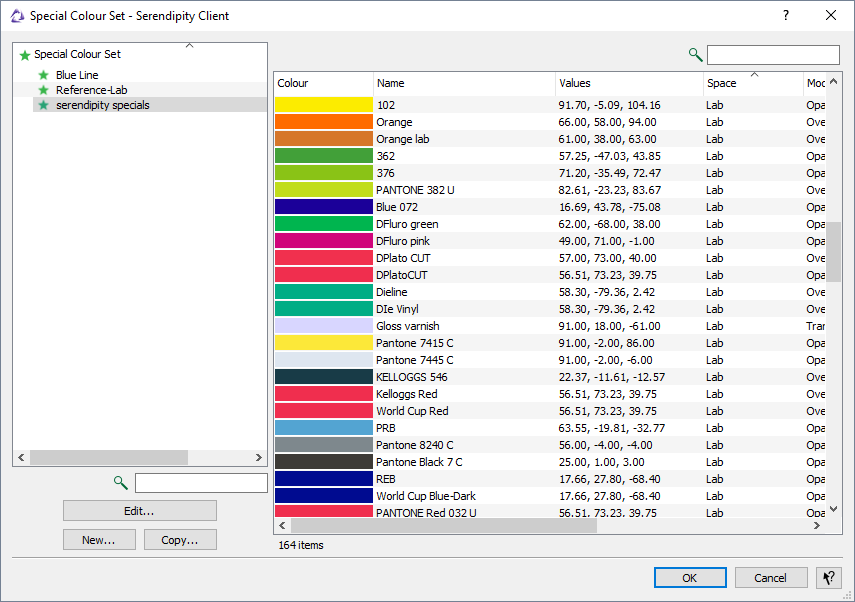
Task: Click the help question mark in title bar
Action: pyautogui.click(x=786, y=15)
